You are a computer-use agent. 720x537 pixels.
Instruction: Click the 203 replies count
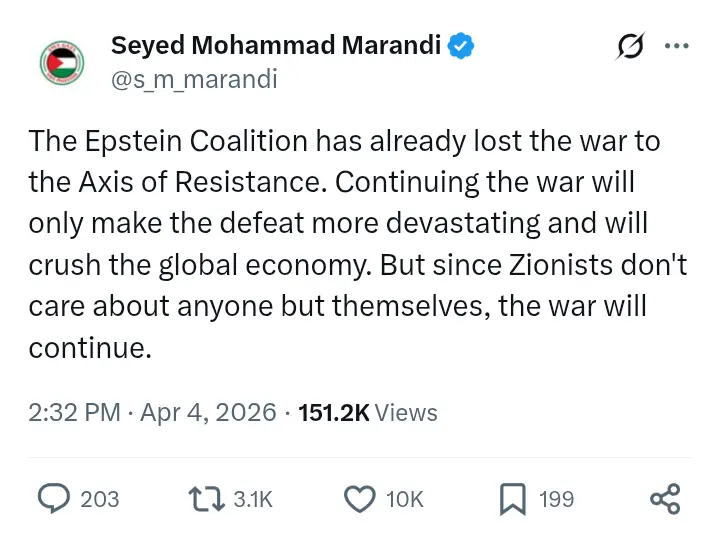tap(99, 499)
